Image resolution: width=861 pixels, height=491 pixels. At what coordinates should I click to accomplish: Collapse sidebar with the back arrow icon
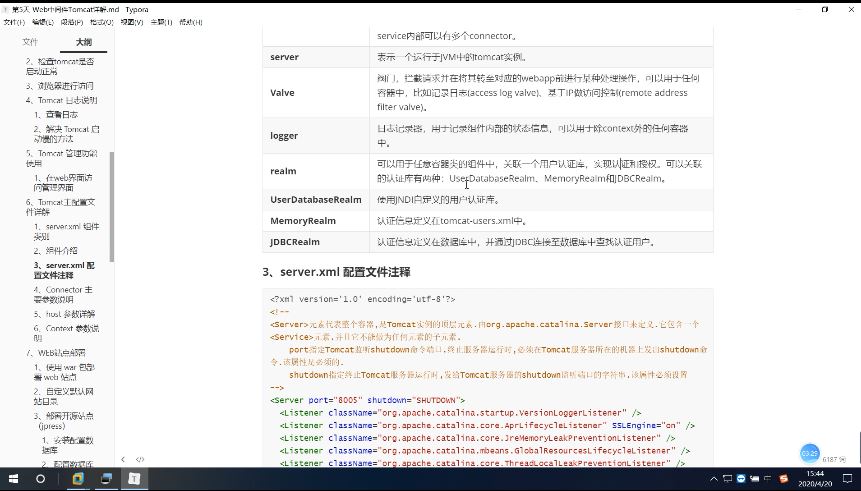(x=123, y=459)
